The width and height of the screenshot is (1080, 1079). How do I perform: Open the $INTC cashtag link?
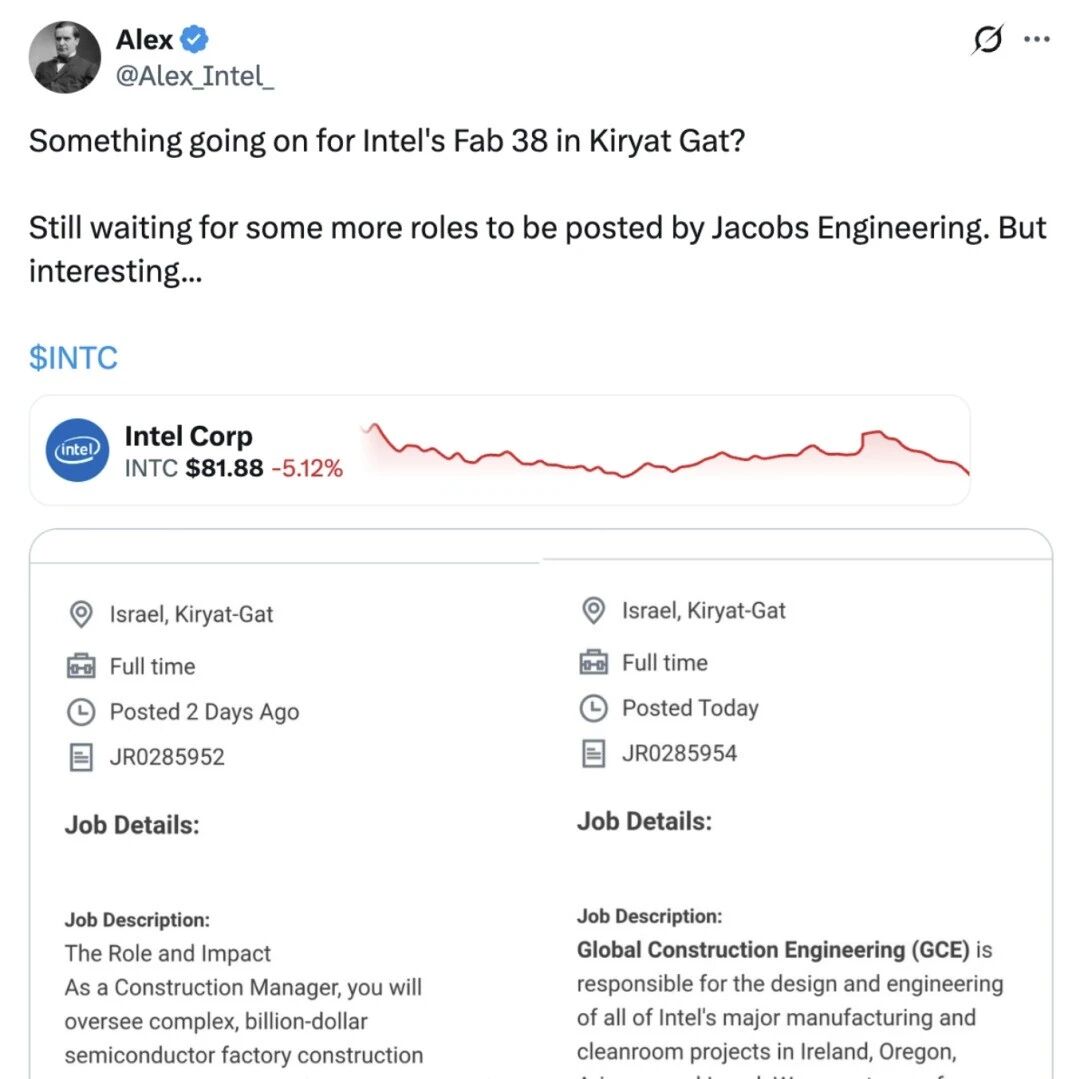point(73,358)
